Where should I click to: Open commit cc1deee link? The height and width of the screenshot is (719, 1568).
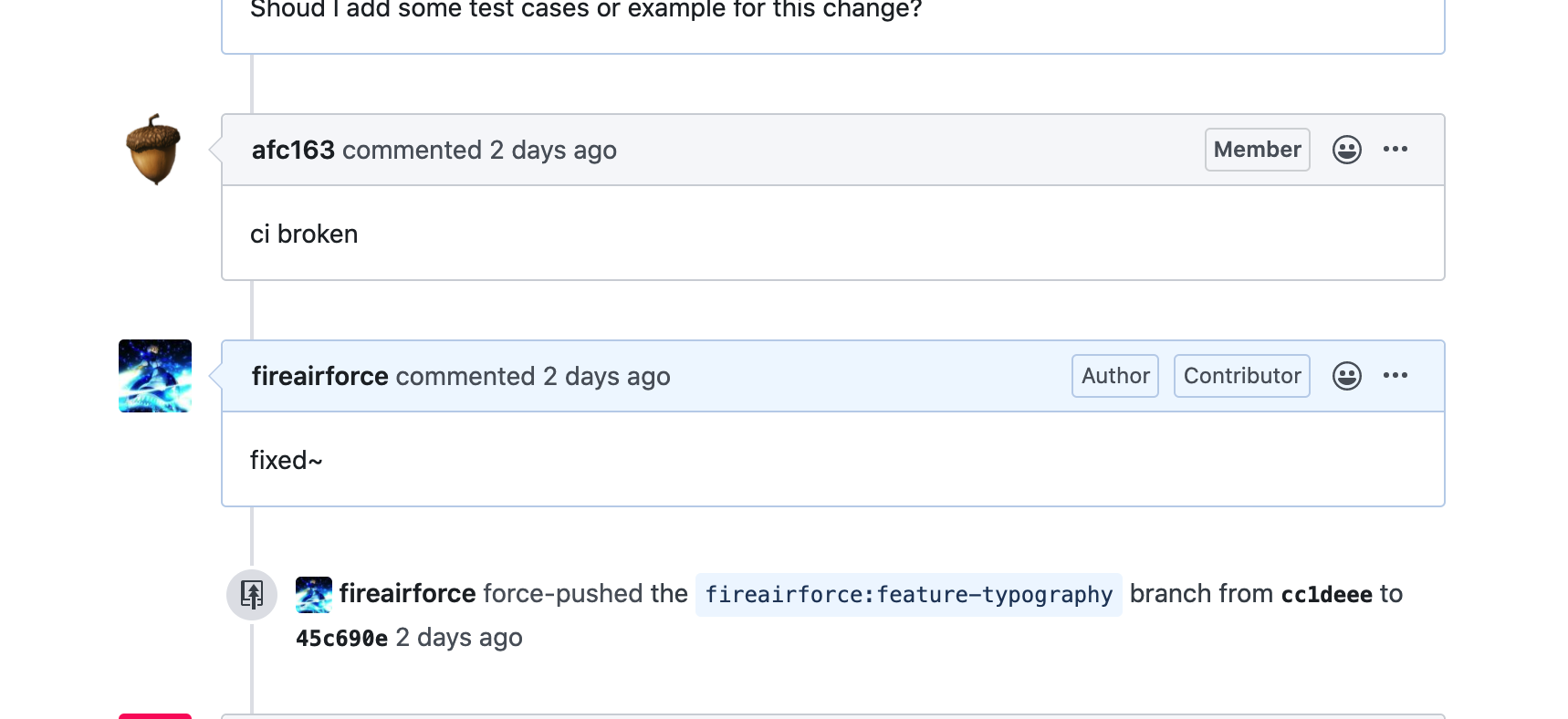[1326, 595]
